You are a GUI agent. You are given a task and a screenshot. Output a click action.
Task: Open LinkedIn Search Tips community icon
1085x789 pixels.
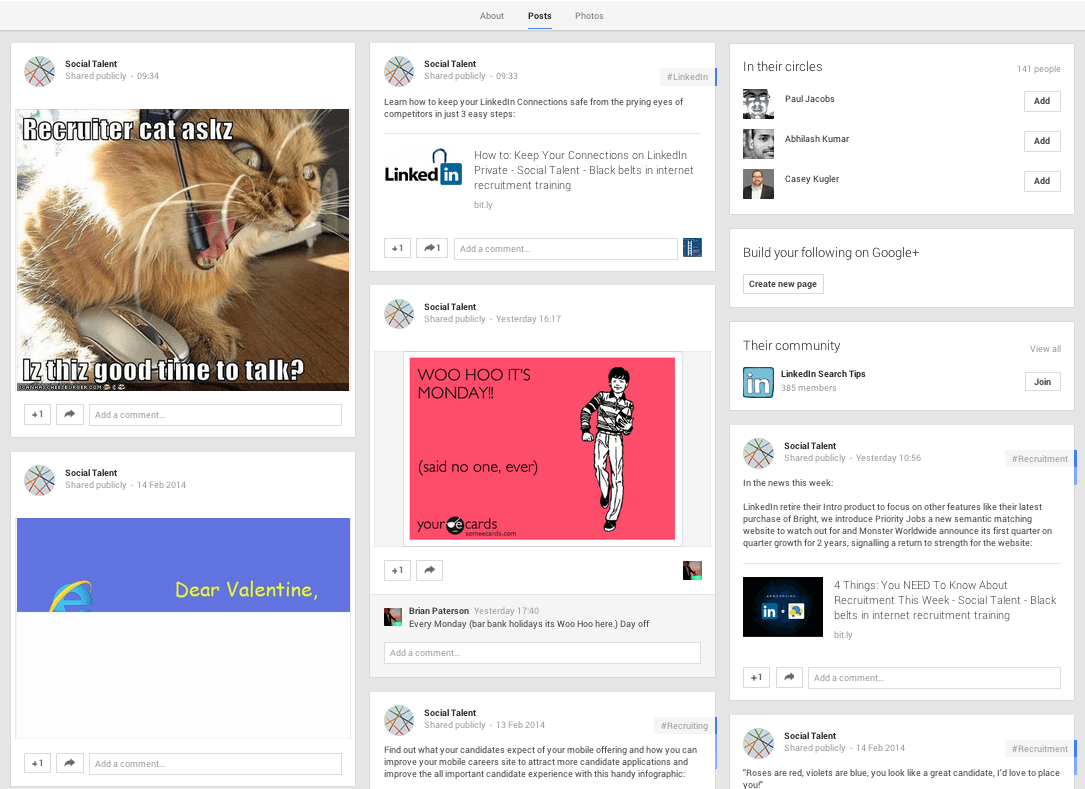point(758,382)
